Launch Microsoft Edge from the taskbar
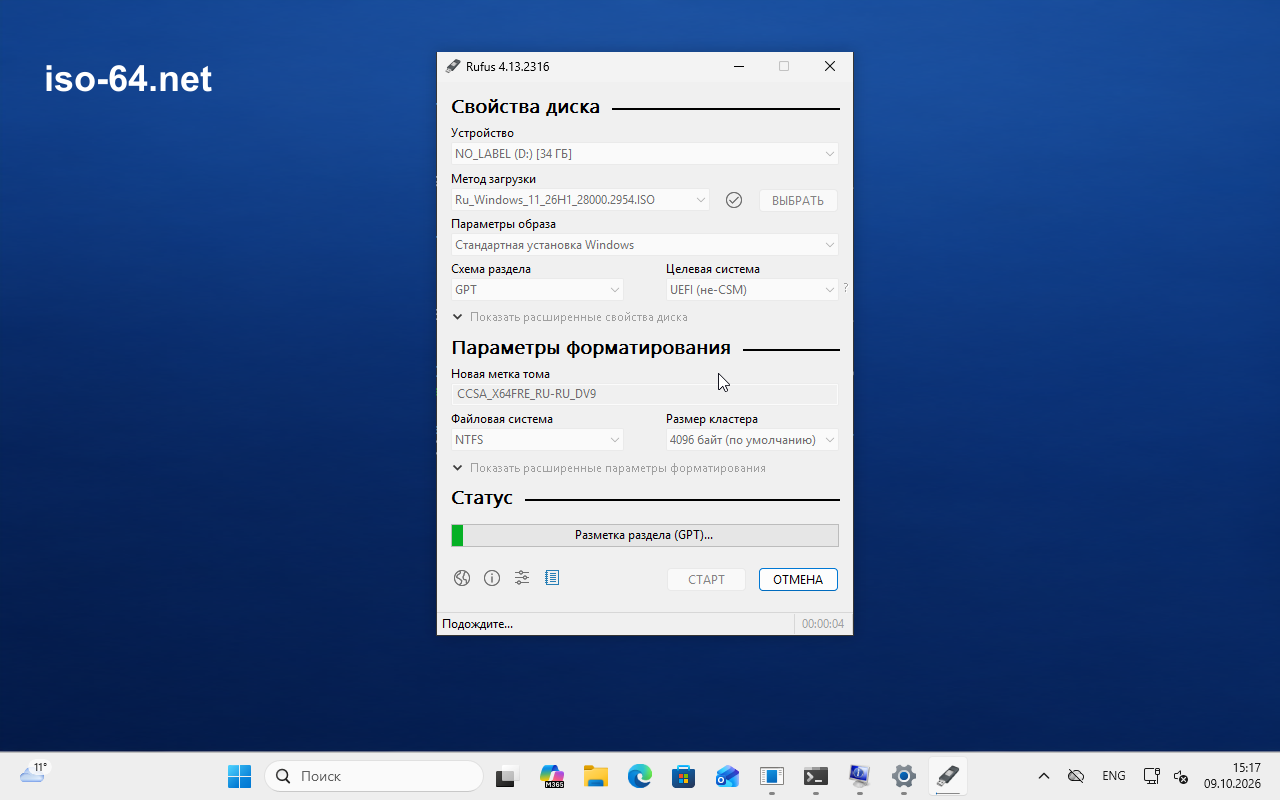The width and height of the screenshot is (1280, 800). tap(640, 776)
